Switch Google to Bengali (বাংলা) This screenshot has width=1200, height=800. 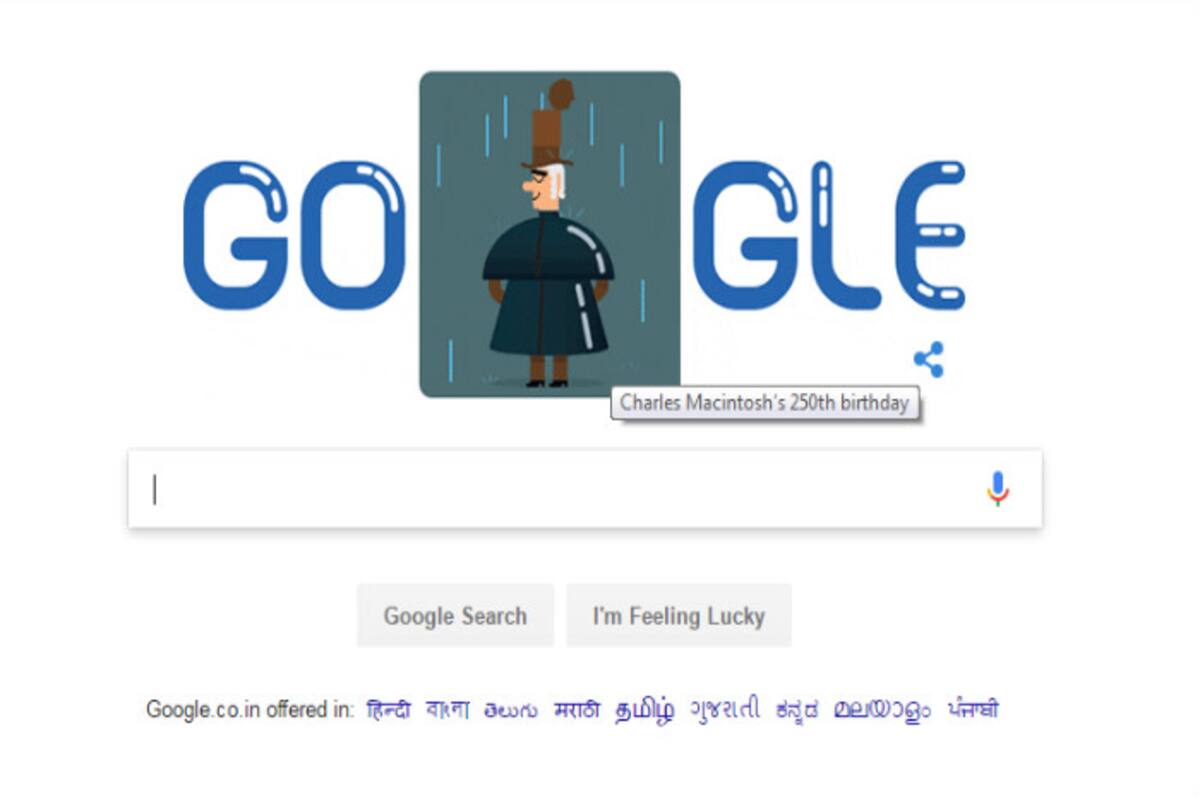click(x=447, y=710)
